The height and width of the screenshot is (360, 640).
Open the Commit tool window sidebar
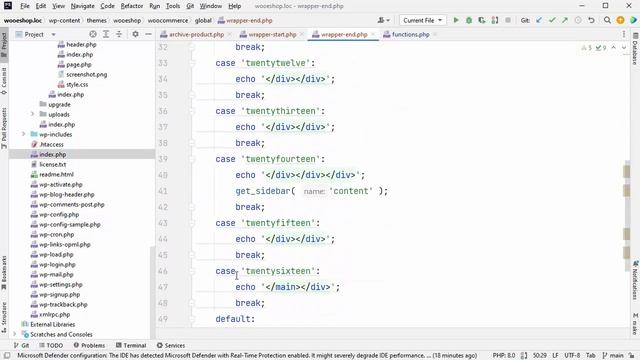[x=4, y=81]
